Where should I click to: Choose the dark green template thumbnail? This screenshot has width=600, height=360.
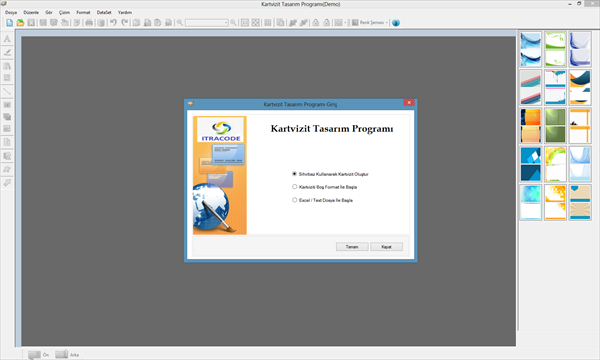pos(555,125)
